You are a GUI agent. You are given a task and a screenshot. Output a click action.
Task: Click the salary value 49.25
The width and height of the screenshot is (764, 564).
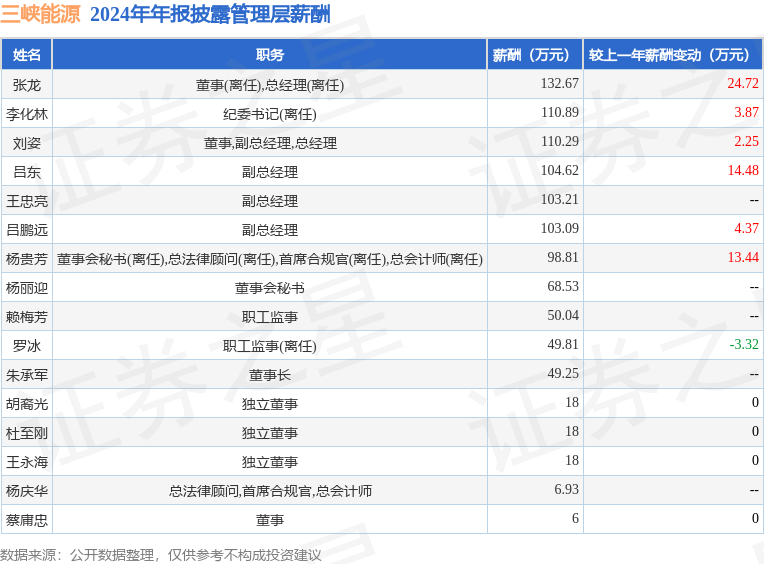(x=563, y=373)
